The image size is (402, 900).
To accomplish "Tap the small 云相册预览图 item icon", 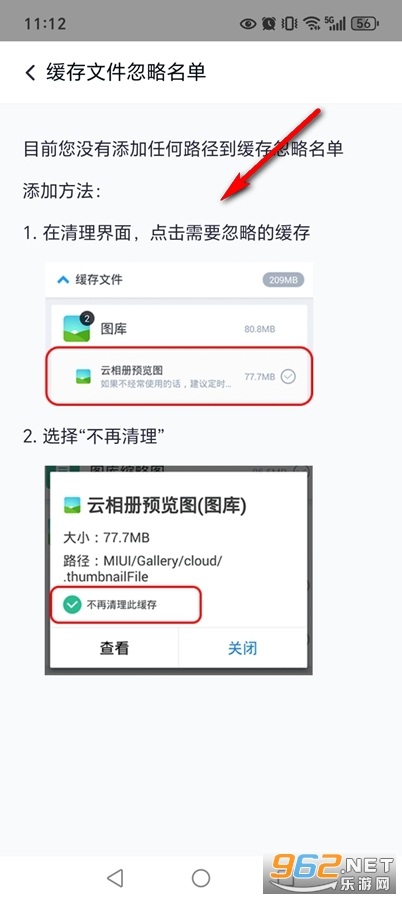I will click(84, 377).
